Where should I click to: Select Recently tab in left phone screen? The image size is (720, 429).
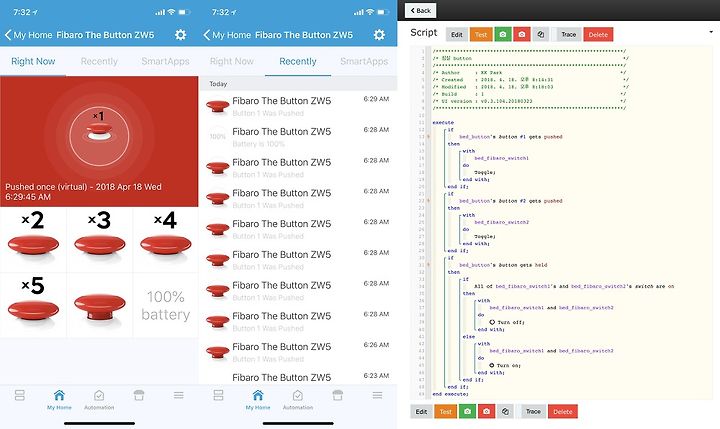pyautogui.click(x=99, y=61)
